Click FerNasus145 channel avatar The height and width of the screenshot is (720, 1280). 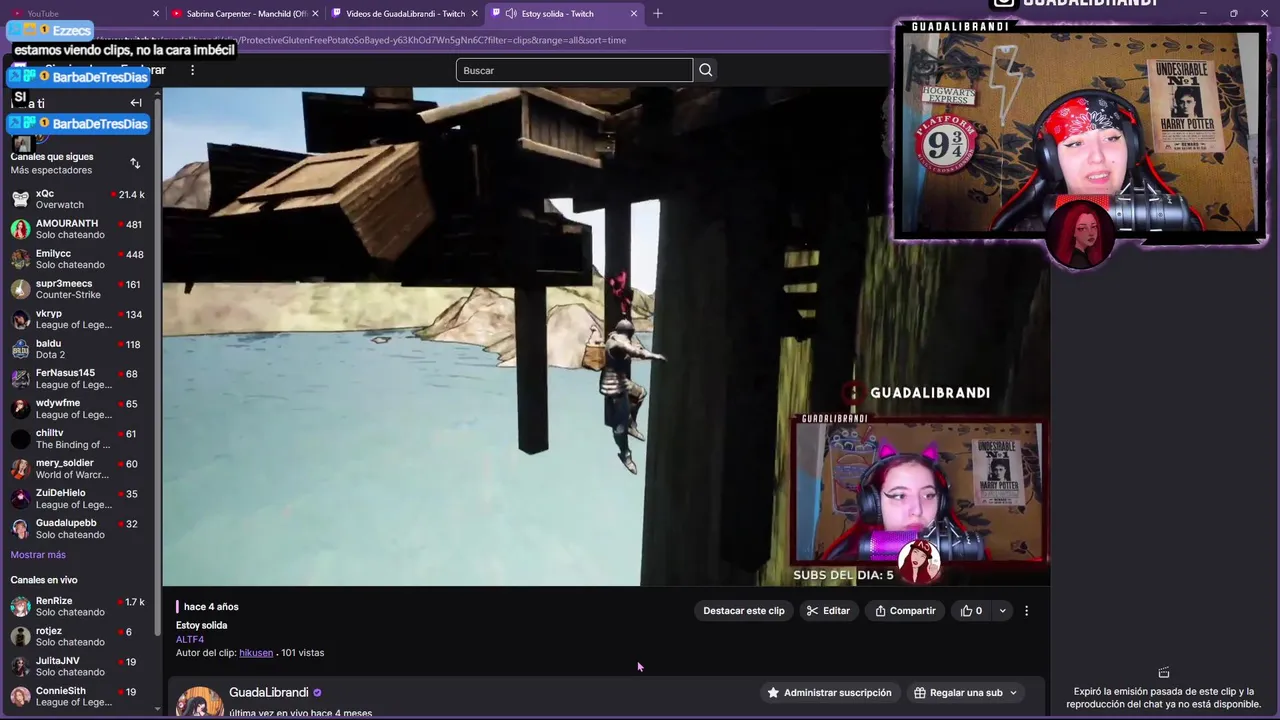point(20,379)
